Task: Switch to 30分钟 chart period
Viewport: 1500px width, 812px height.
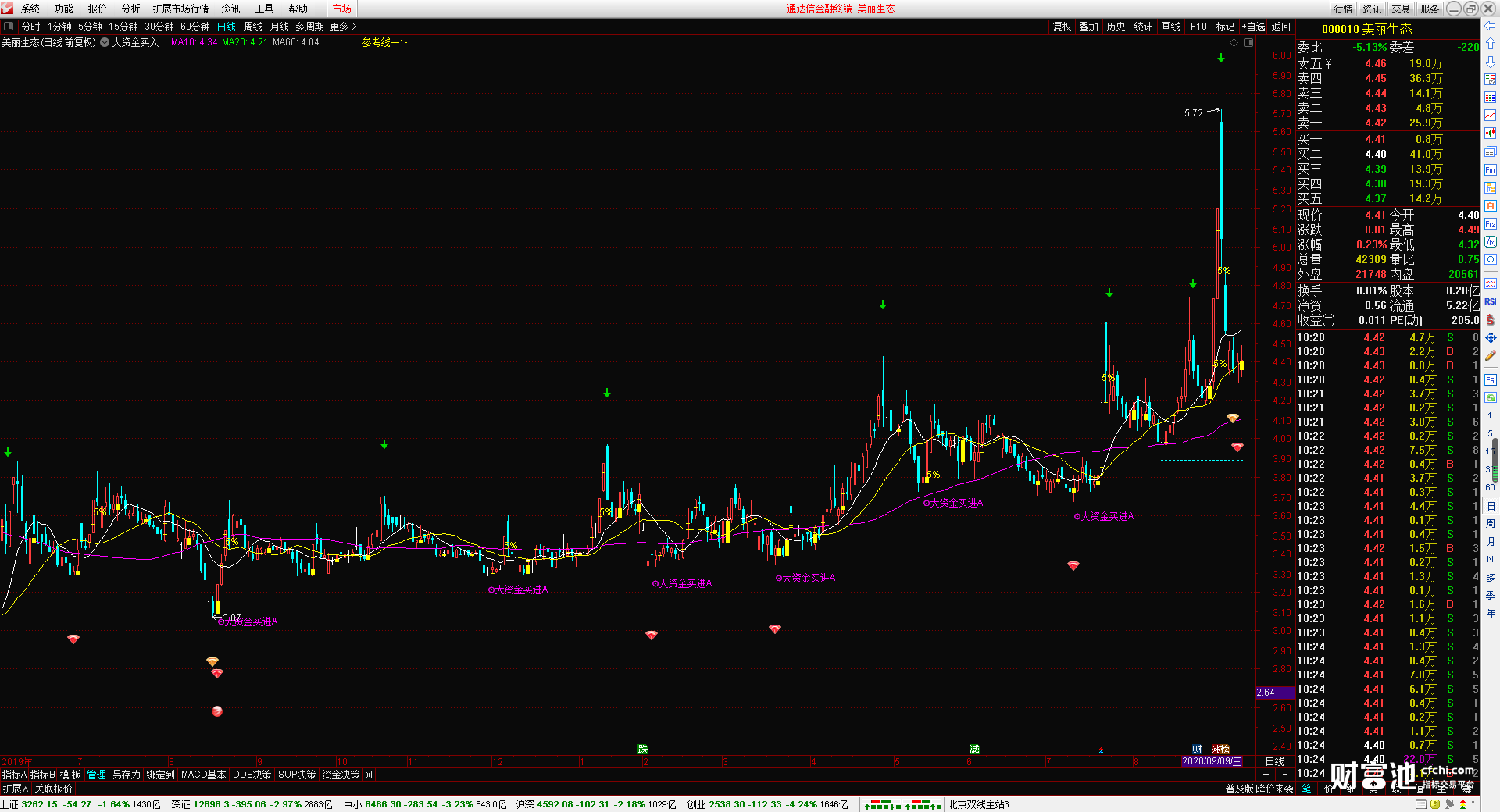Action: click(159, 27)
